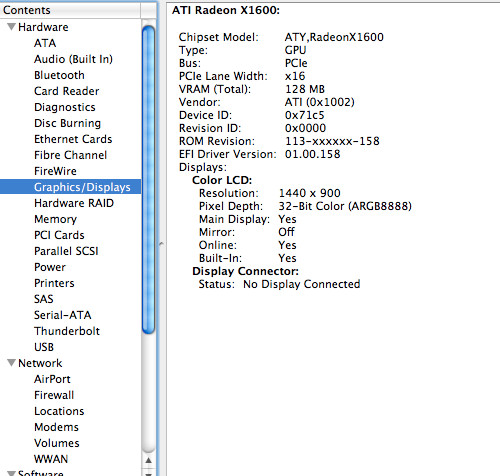Open Parallel SCSI entry
Viewport: 500px width, 476px height.
tap(66, 251)
